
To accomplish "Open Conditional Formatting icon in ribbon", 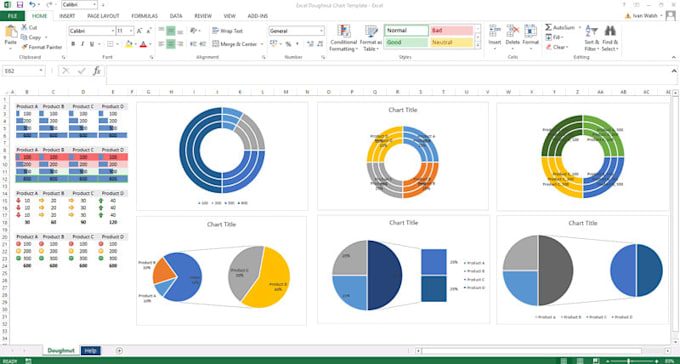I will [x=344, y=32].
